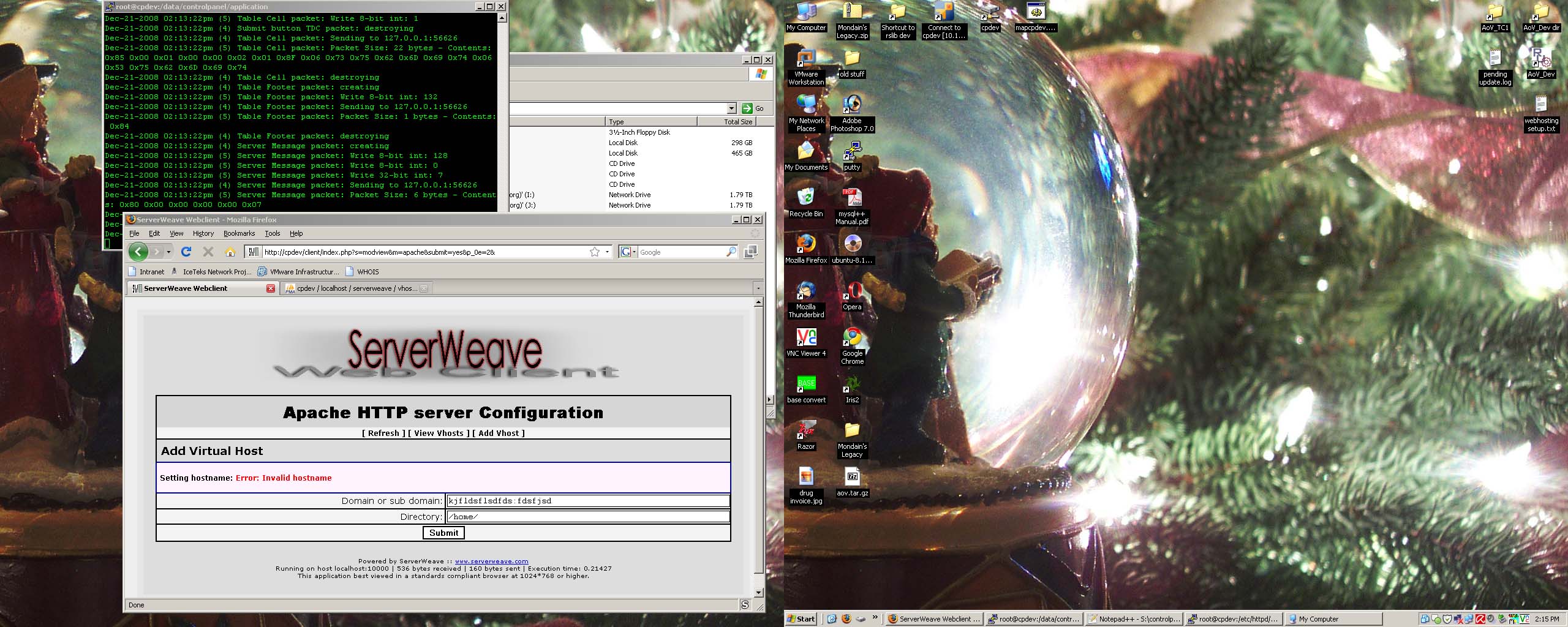1568x627 pixels.
Task: Launch Connect to cpdev shortcut
Action: pyautogui.click(x=944, y=21)
